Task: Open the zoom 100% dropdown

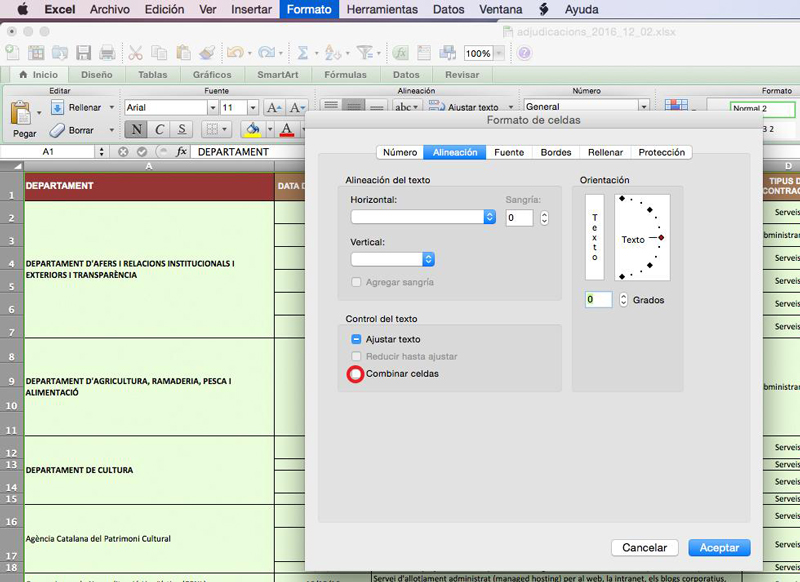Action: coord(499,53)
